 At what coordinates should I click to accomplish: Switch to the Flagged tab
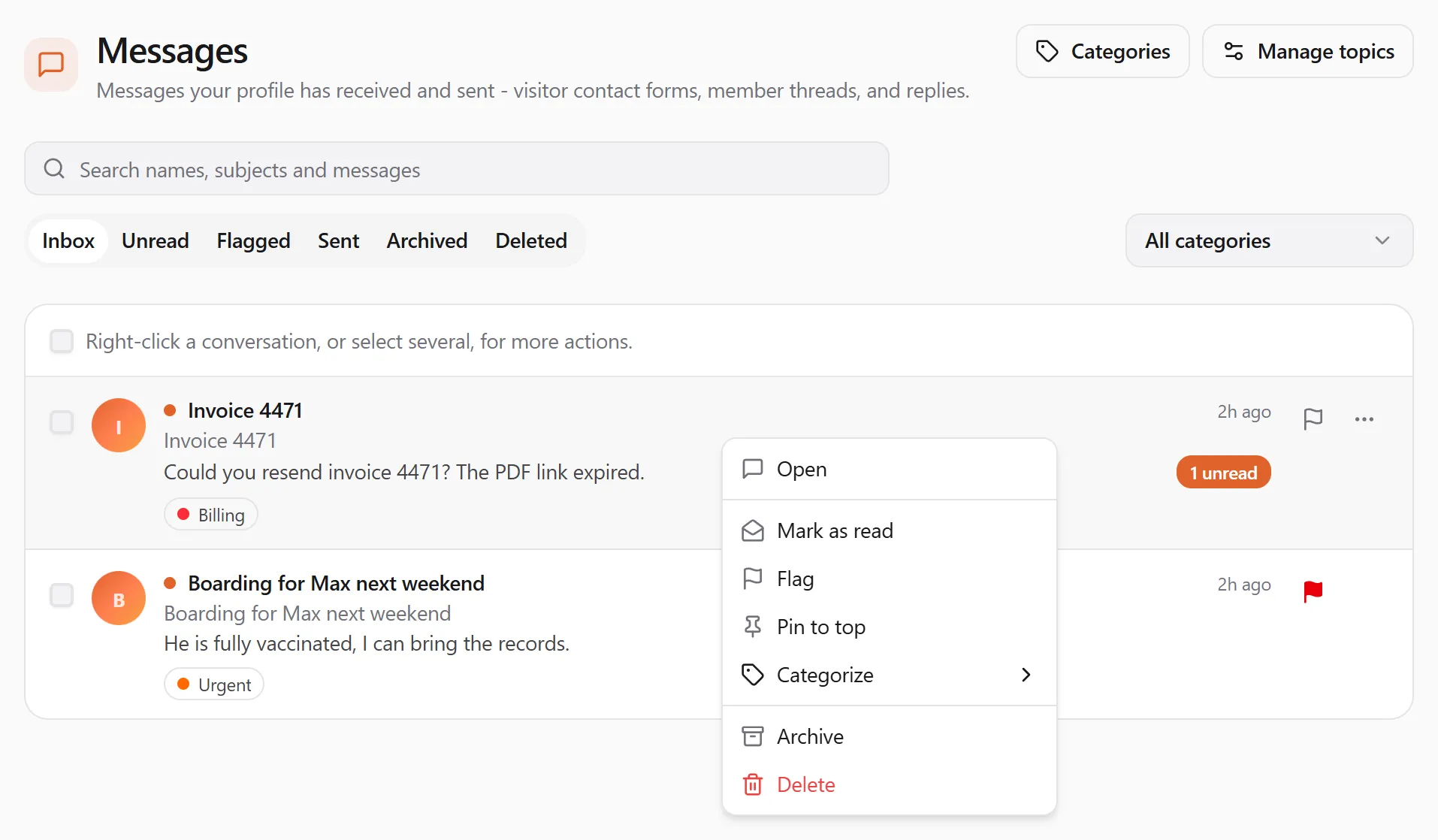253,240
